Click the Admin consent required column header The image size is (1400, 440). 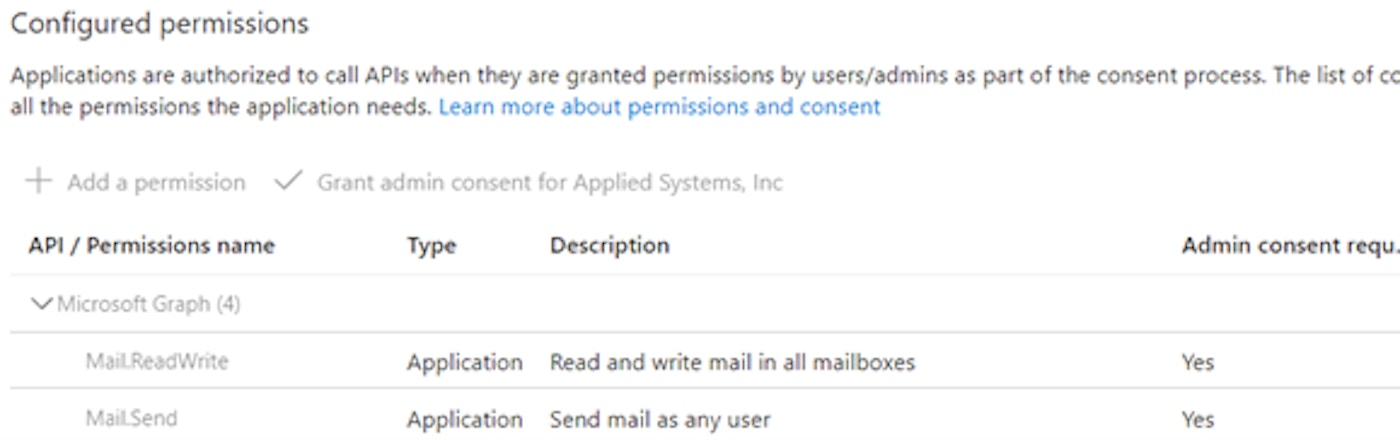[1288, 246]
